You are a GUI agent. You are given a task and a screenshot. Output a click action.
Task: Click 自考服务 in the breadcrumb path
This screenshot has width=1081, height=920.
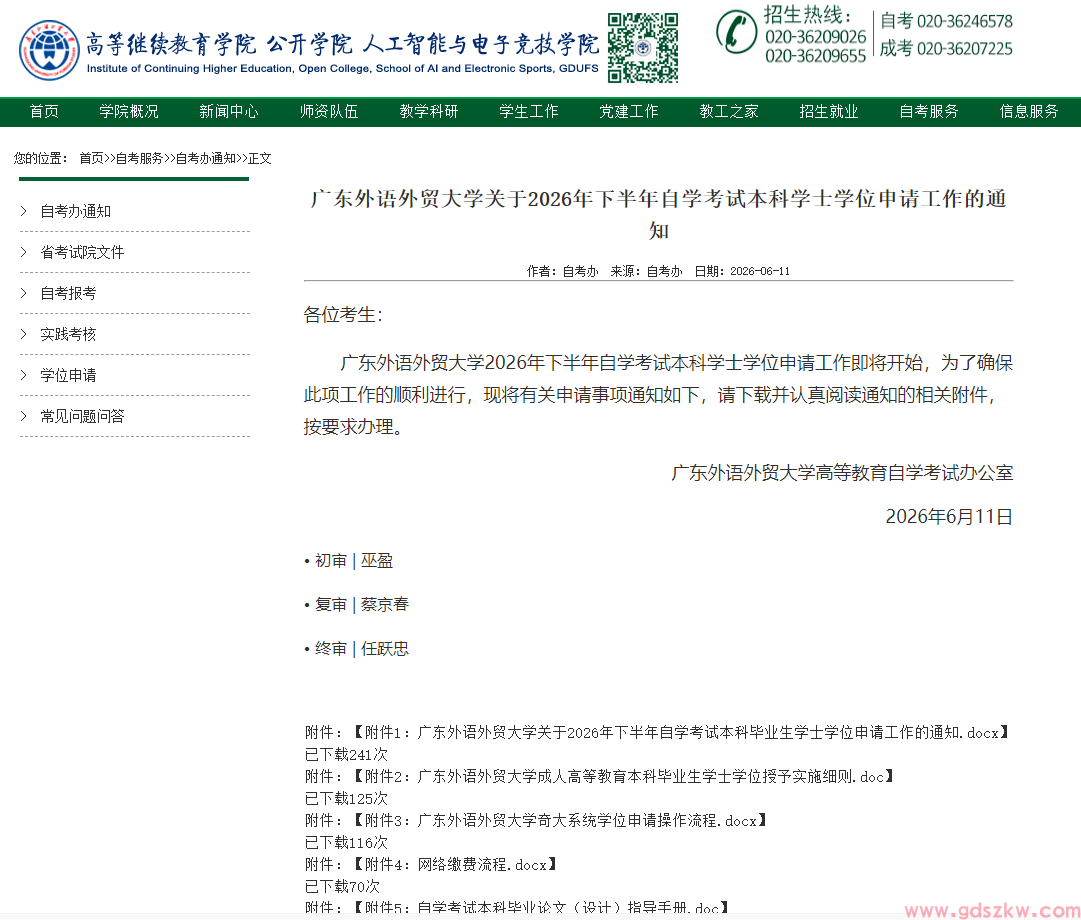(x=139, y=159)
